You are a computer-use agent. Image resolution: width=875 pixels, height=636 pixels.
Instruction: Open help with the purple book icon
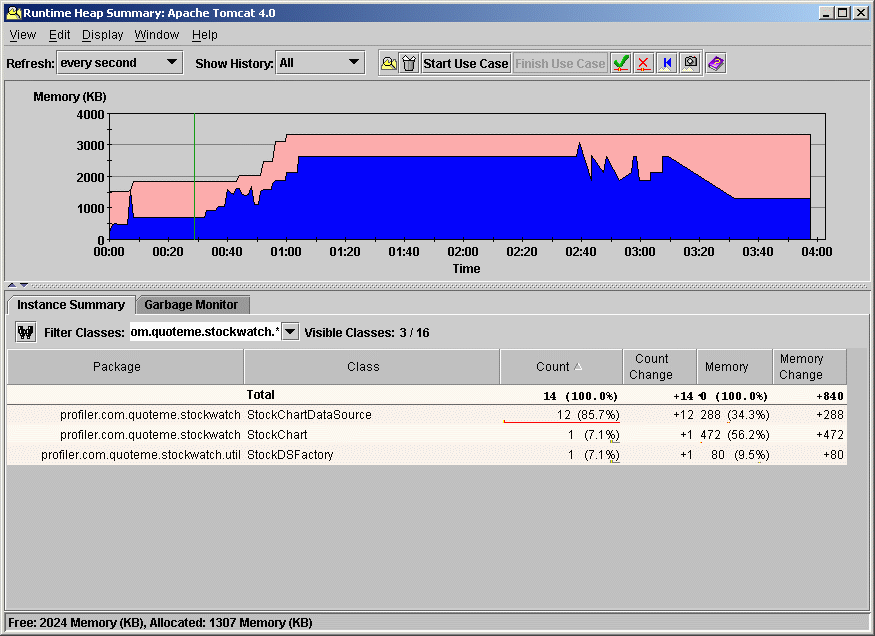715,63
